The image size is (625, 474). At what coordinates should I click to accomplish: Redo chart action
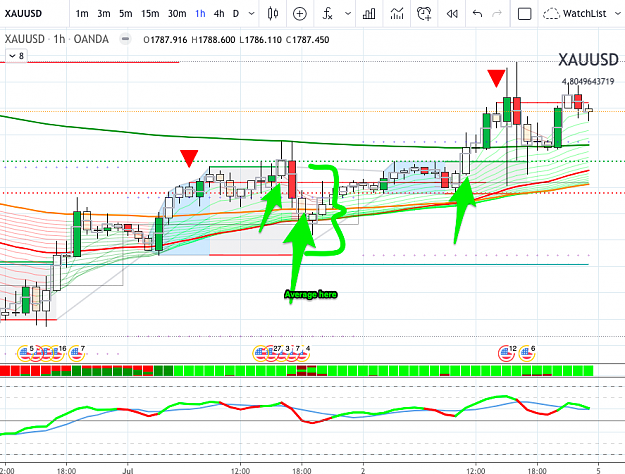[x=497, y=14]
